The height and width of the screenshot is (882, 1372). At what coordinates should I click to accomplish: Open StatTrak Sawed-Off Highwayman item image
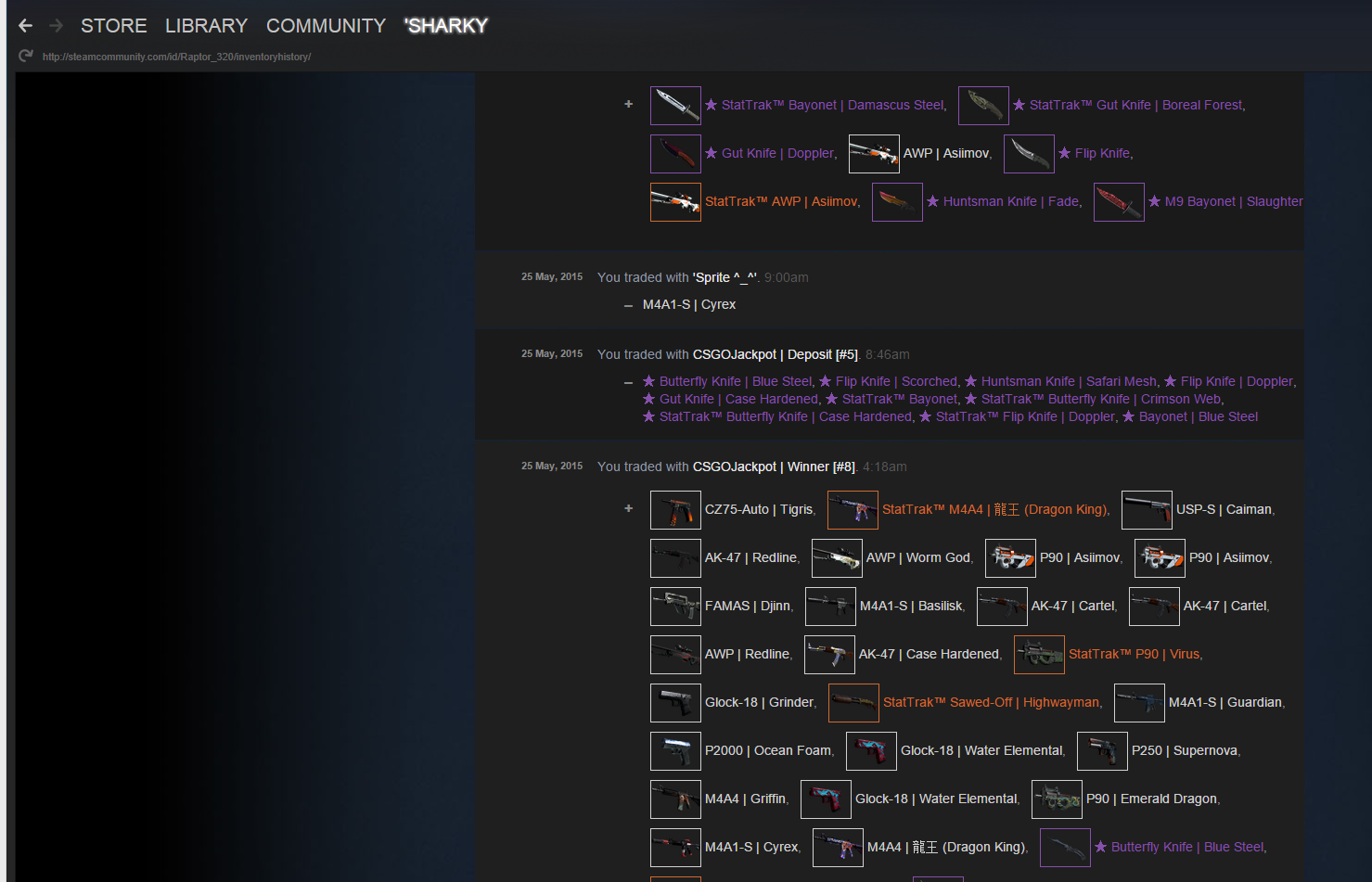pos(853,703)
